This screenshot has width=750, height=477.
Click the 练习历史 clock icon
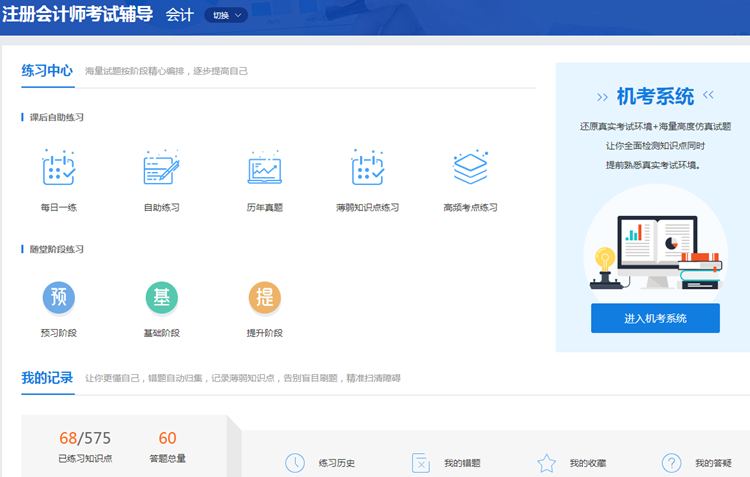[295, 463]
